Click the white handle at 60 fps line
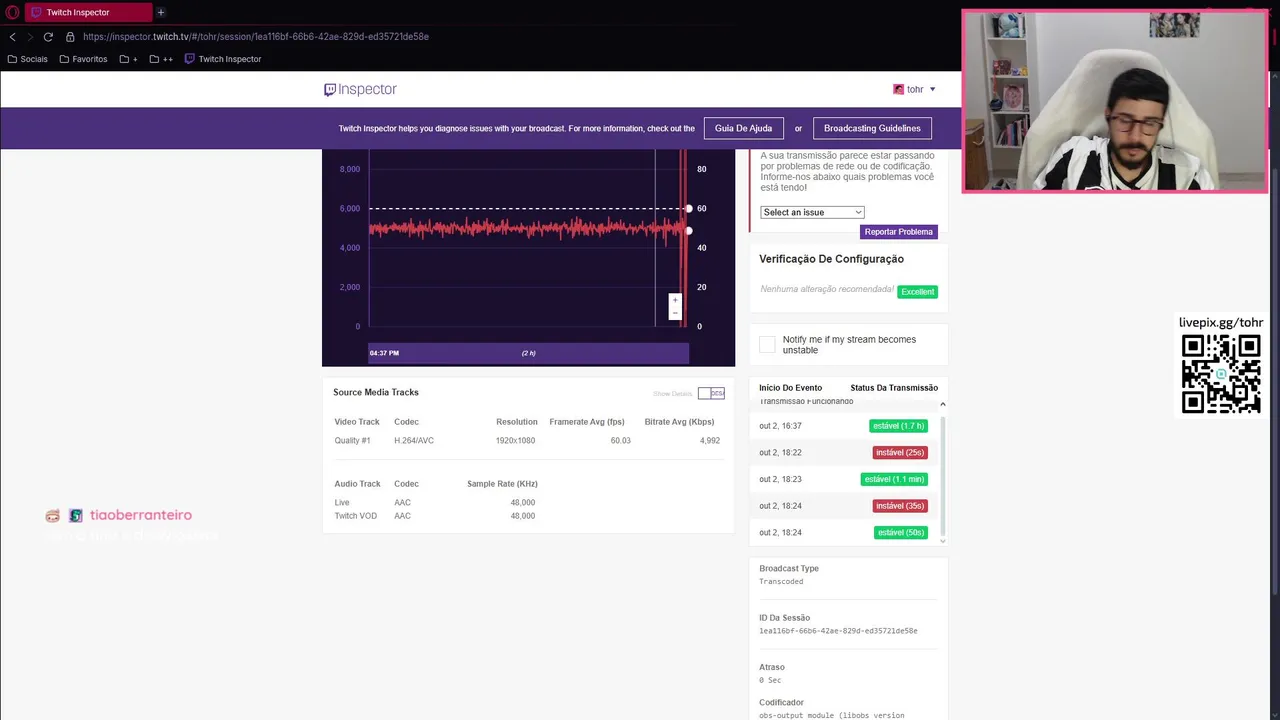This screenshot has height=720, width=1280. click(688, 208)
